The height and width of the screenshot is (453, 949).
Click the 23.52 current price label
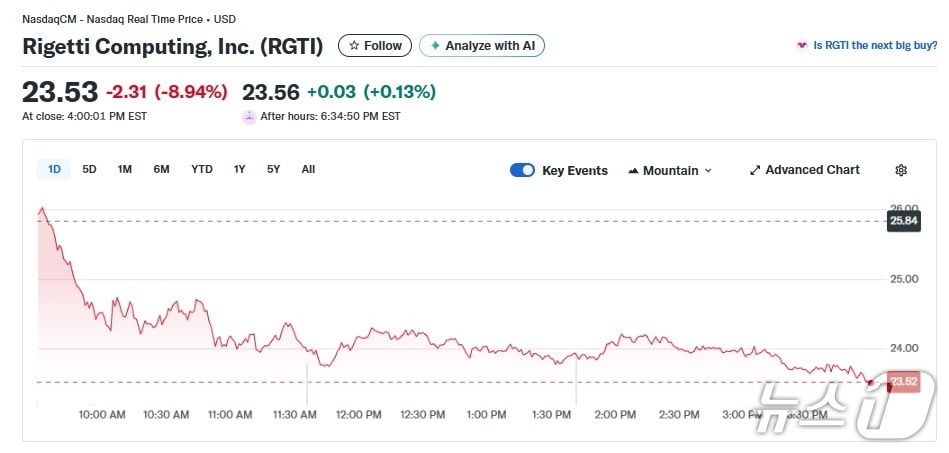coord(903,382)
